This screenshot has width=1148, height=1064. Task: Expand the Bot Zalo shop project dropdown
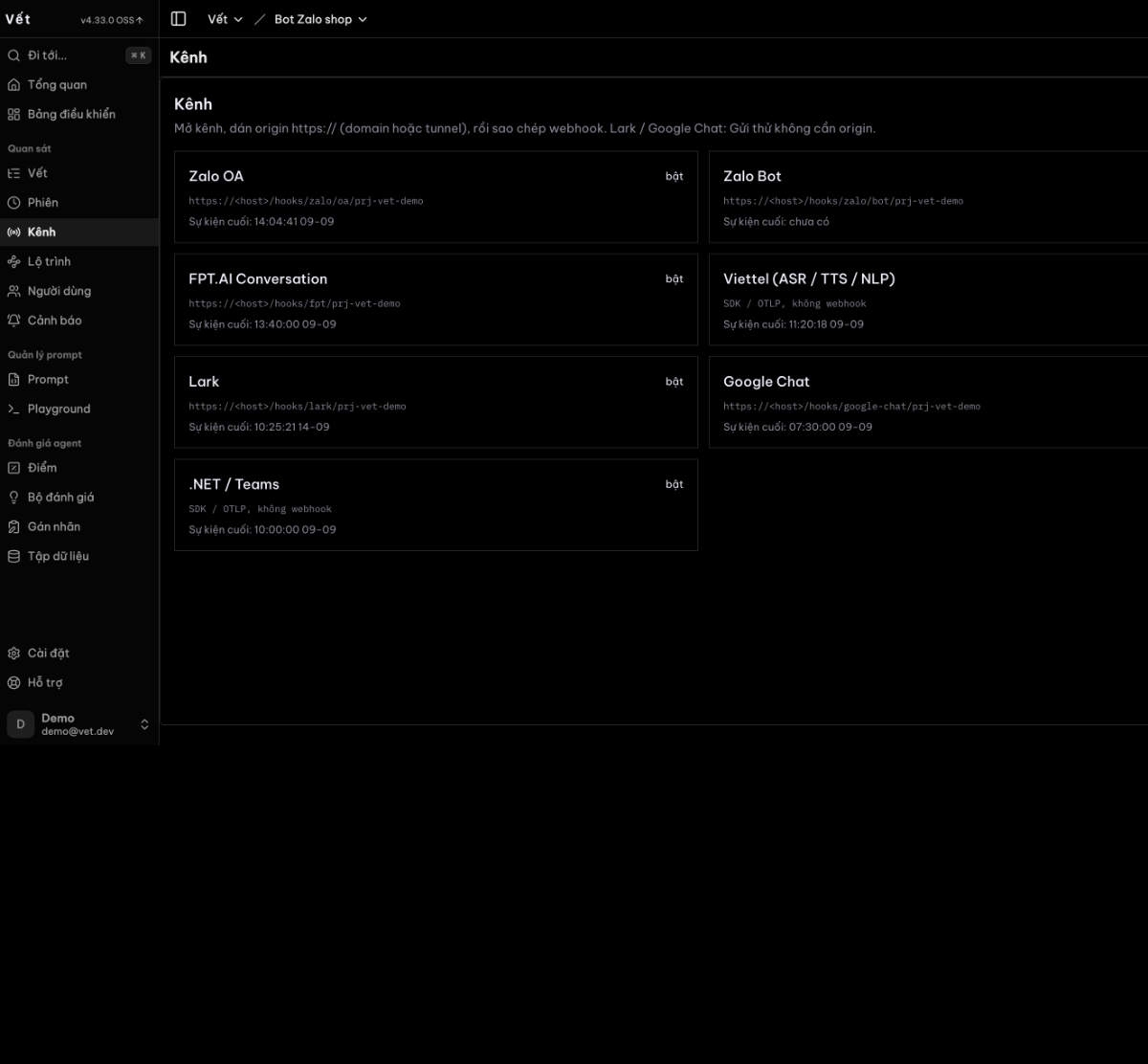click(x=320, y=19)
